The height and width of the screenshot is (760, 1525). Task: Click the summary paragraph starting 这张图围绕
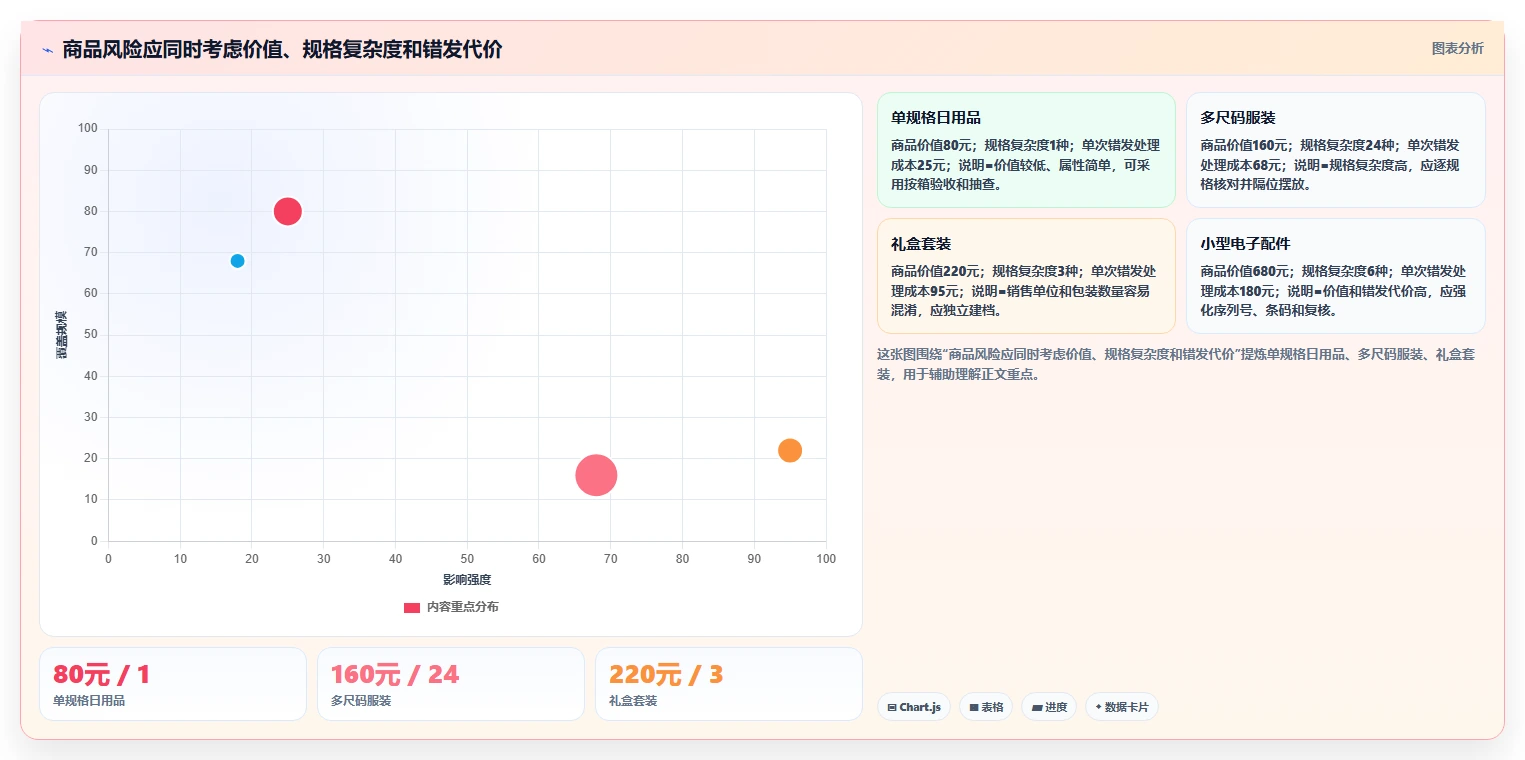1176,365
